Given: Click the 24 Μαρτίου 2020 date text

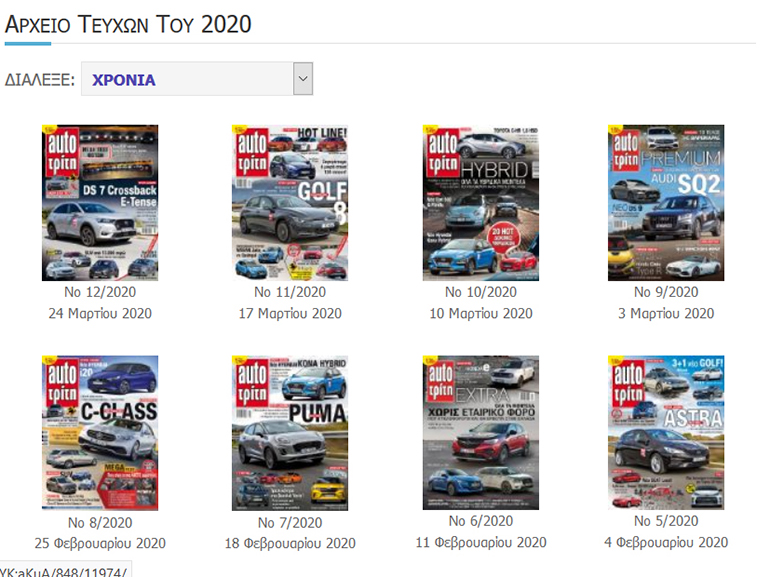Looking at the screenshot, I should pos(100,313).
